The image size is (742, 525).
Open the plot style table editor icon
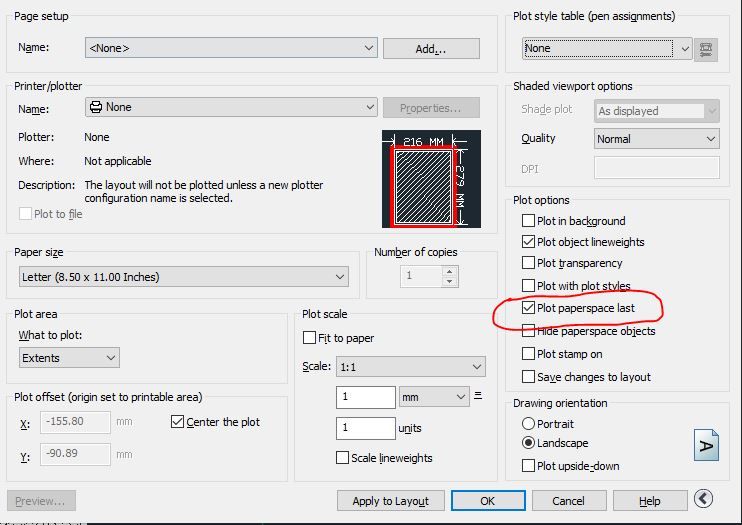tap(706, 49)
